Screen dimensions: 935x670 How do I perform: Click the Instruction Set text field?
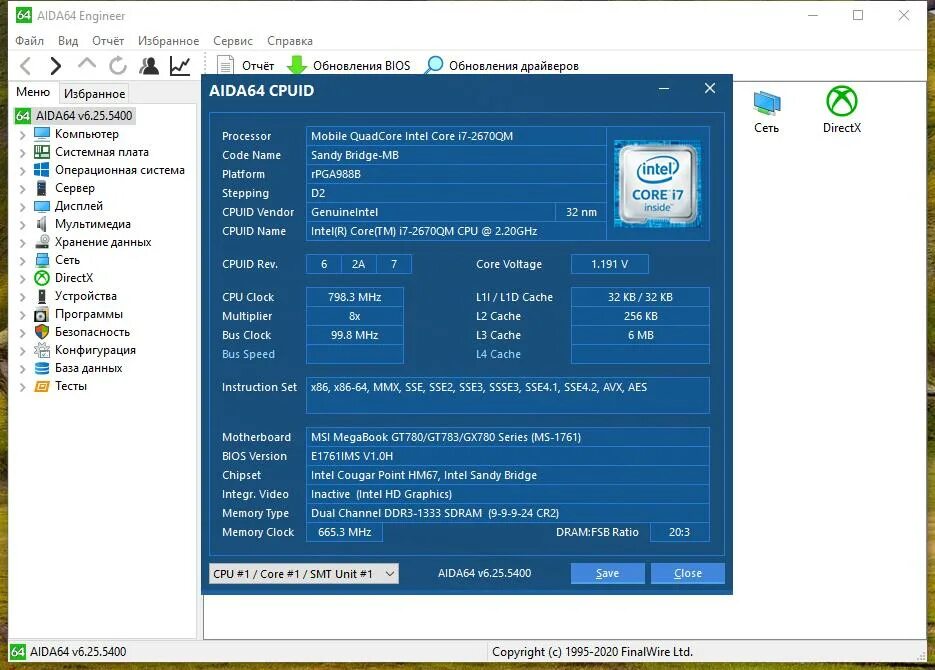coord(508,395)
